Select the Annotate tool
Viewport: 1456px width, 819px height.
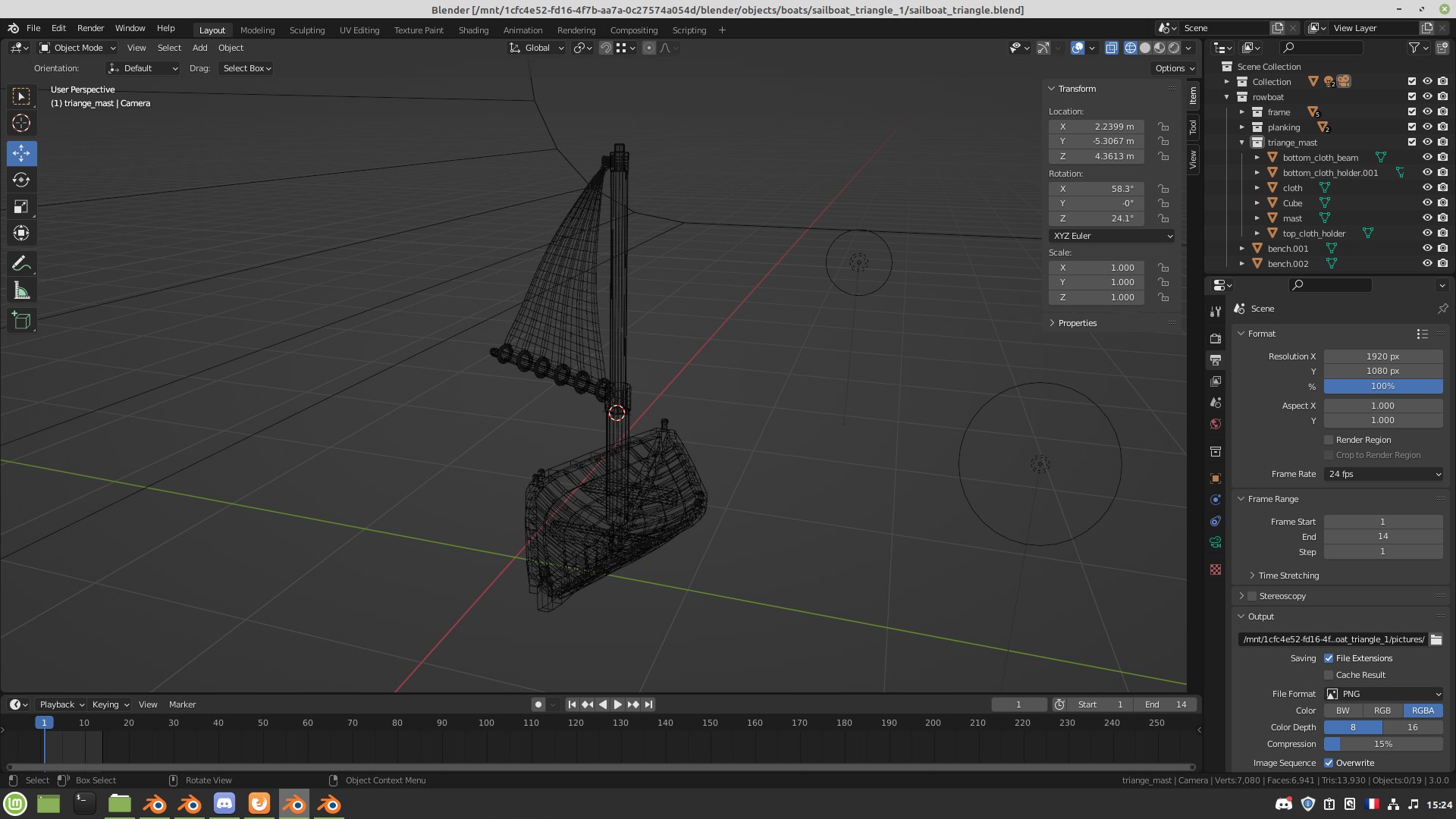point(21,264)
